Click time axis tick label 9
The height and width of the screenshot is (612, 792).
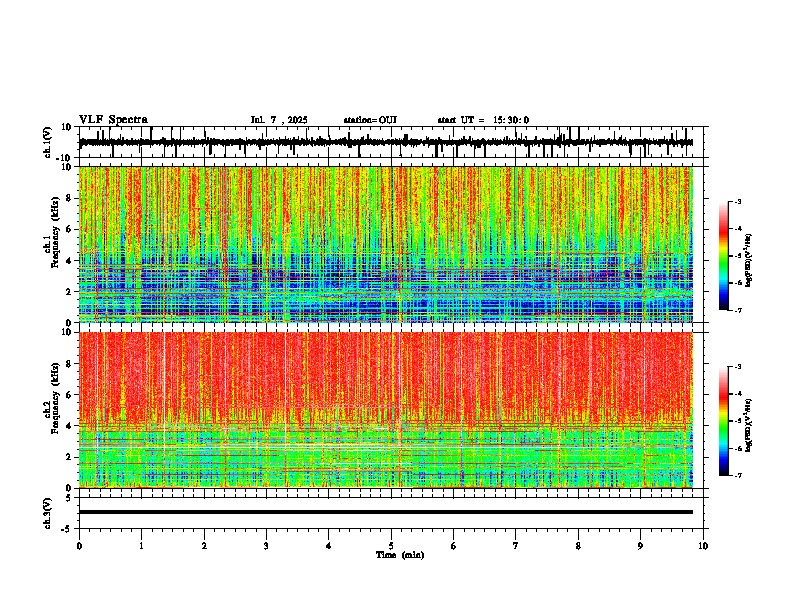point(640,546)
